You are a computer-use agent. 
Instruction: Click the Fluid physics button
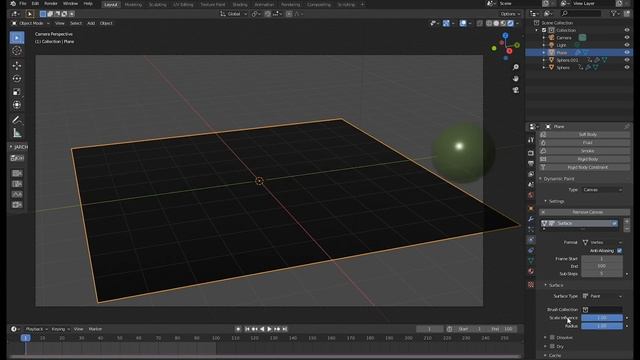(584, 142)
